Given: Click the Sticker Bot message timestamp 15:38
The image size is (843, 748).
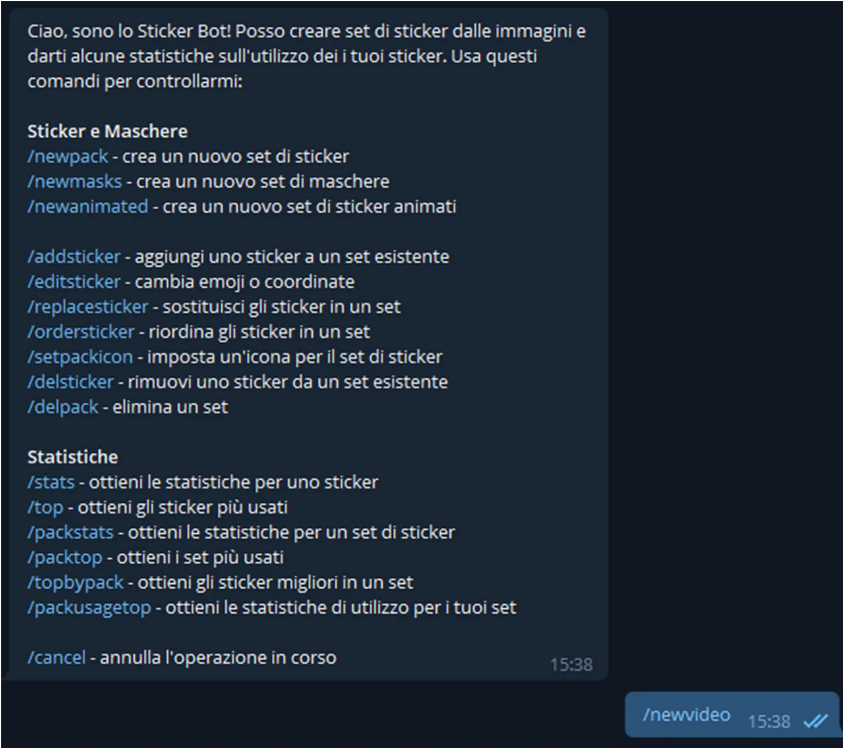Looking at the screenshot, I should tap(571, 665).
